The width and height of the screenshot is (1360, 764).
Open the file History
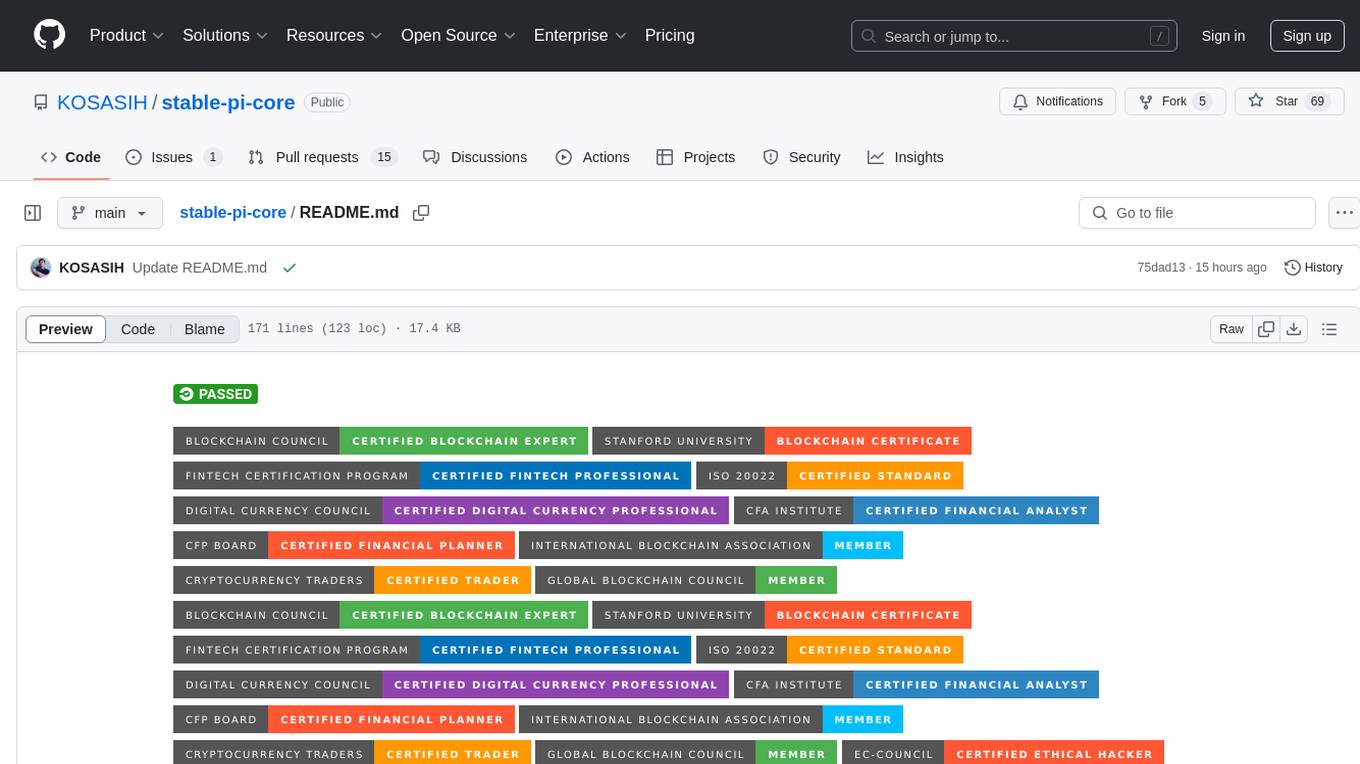click(1313, 267)
